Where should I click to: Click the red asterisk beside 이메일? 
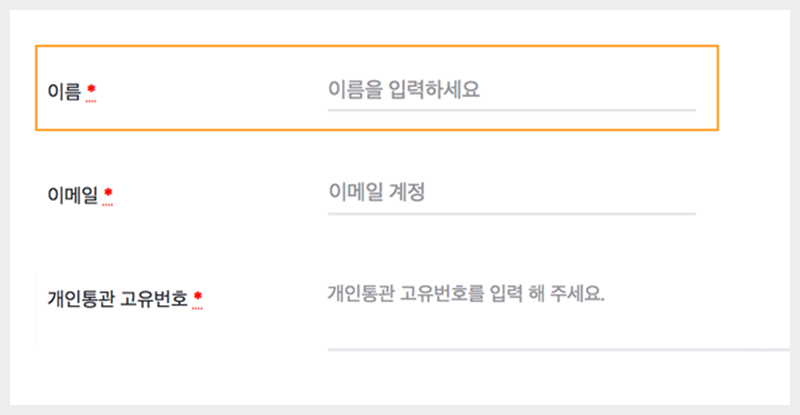(108, 192)
